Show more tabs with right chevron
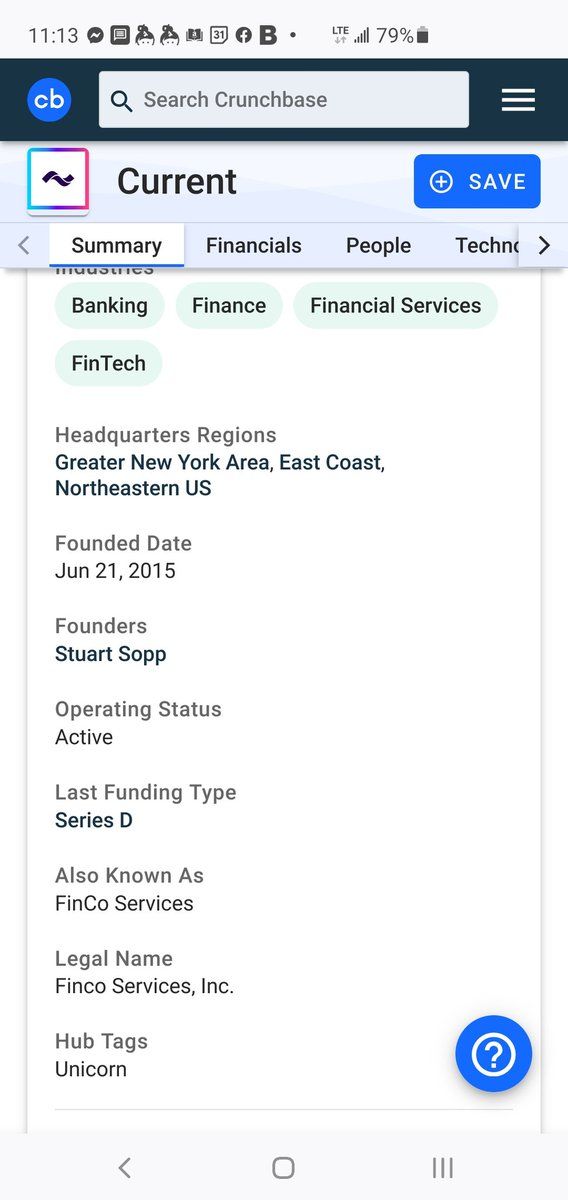568x1200 pixels. click(x=543, y=245)
